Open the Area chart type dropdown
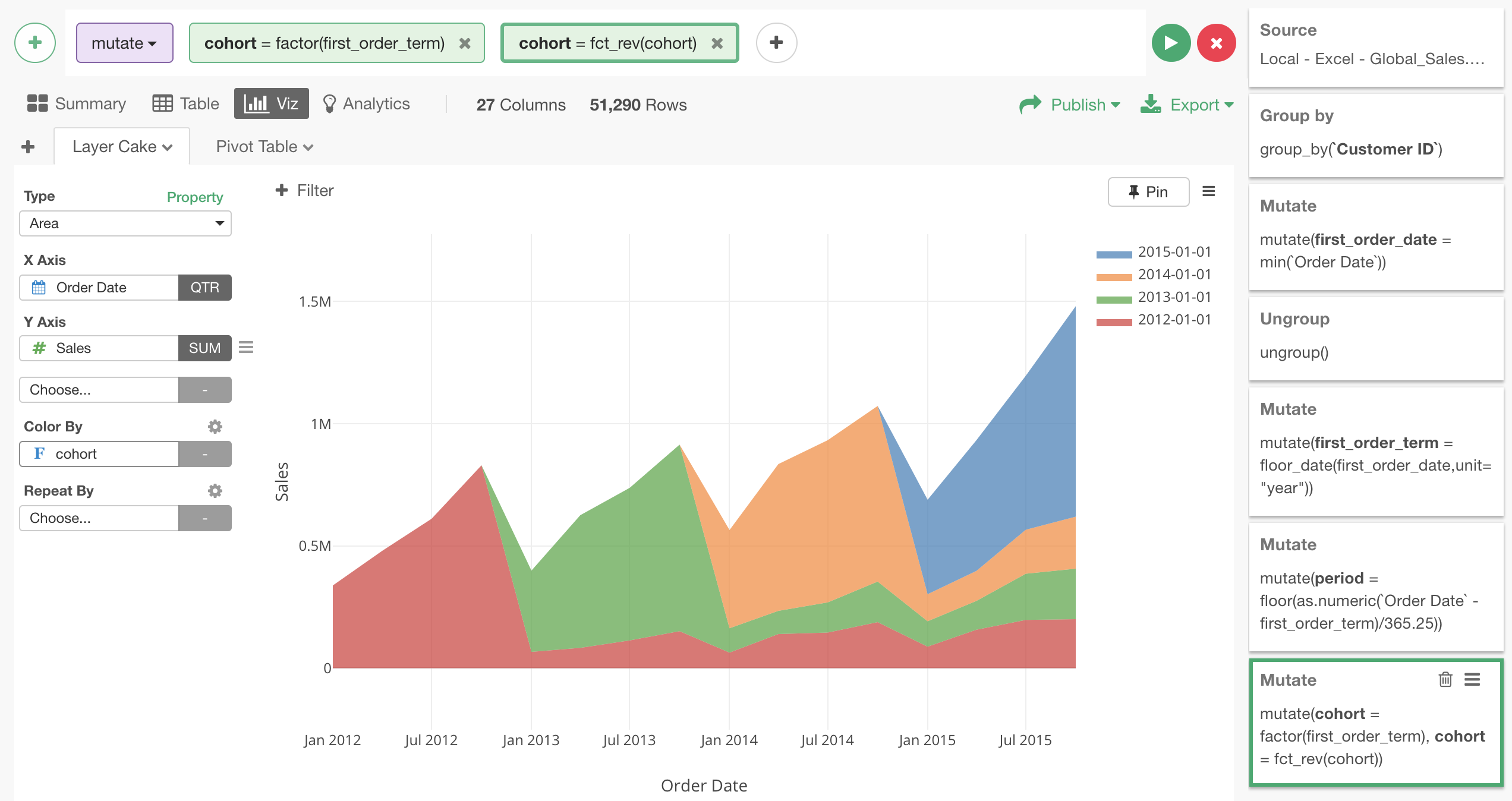The image size is (1512, 801). click(125, 223)
